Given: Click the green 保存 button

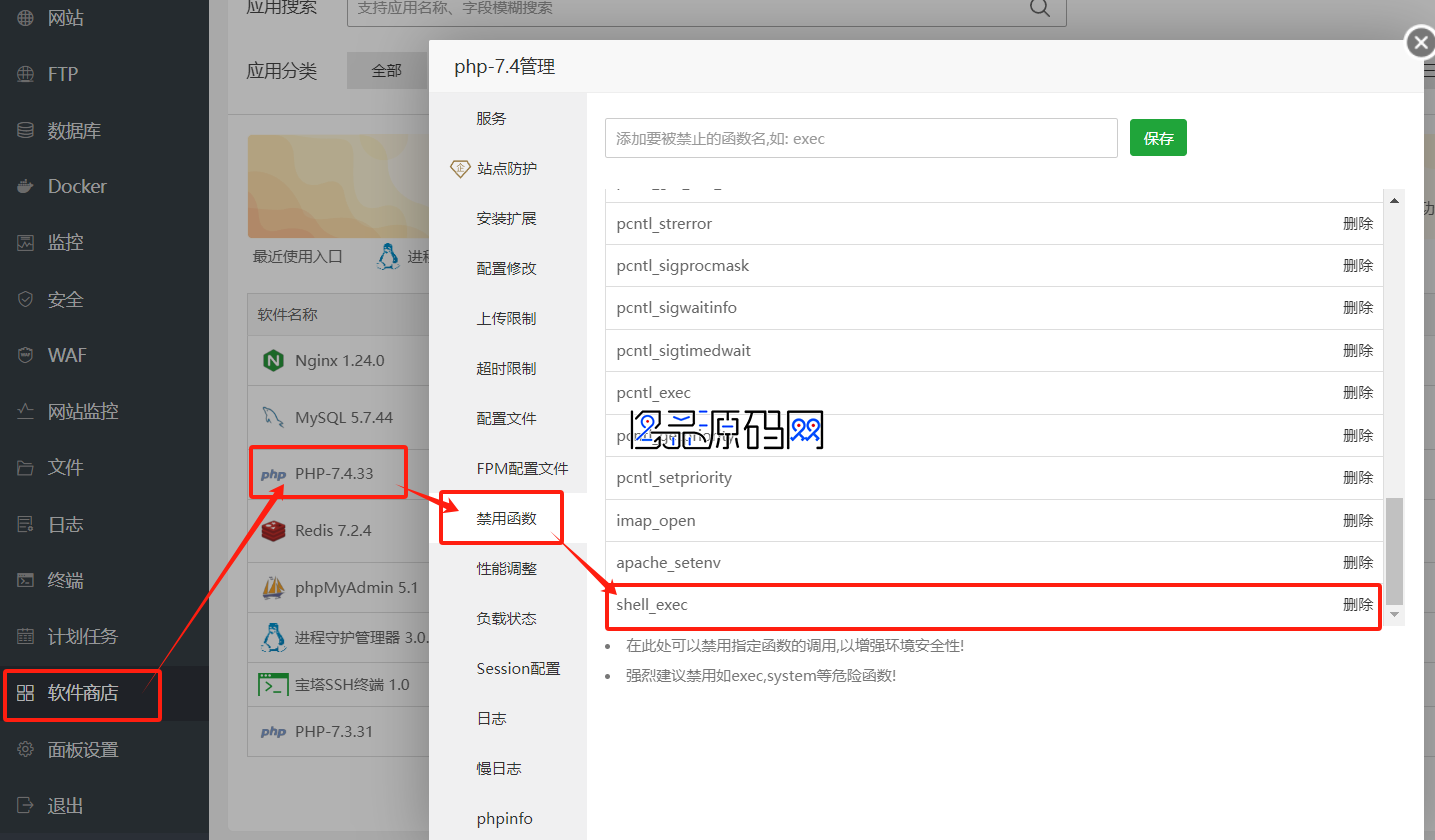Looking at the screenshot, I should point(1158,138).
